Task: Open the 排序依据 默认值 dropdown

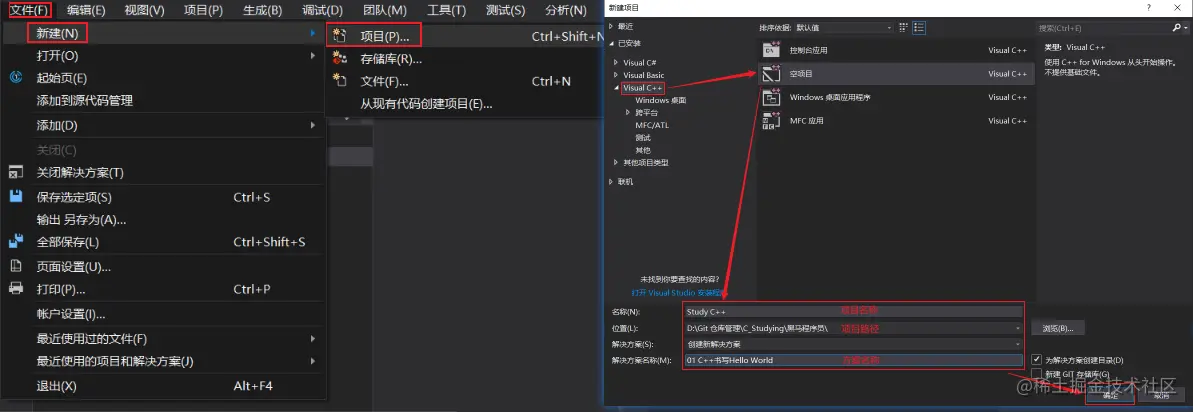Action: coord(843,27)
